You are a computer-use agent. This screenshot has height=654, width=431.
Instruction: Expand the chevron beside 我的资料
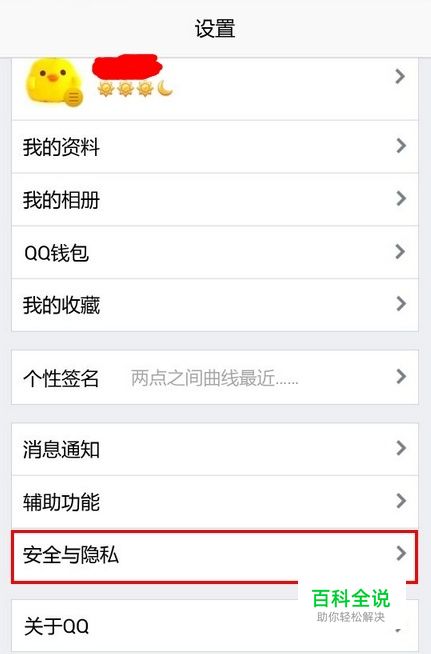coord(401,146)
